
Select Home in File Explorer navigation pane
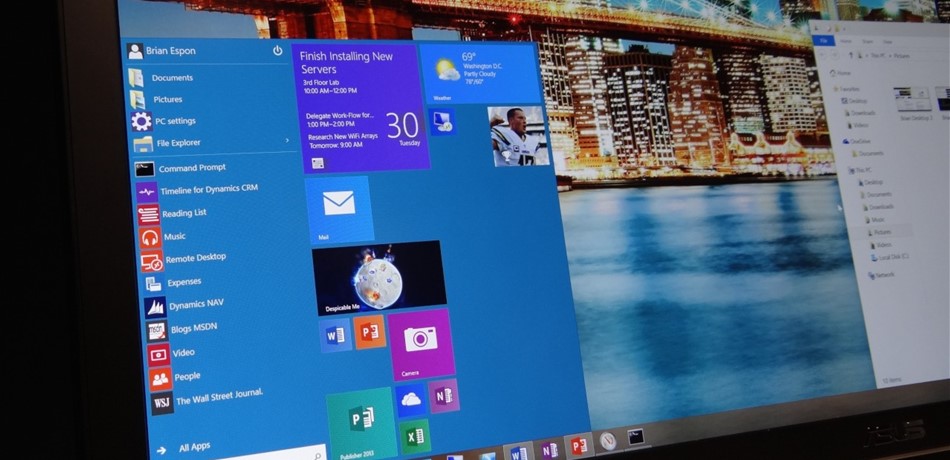839,73
